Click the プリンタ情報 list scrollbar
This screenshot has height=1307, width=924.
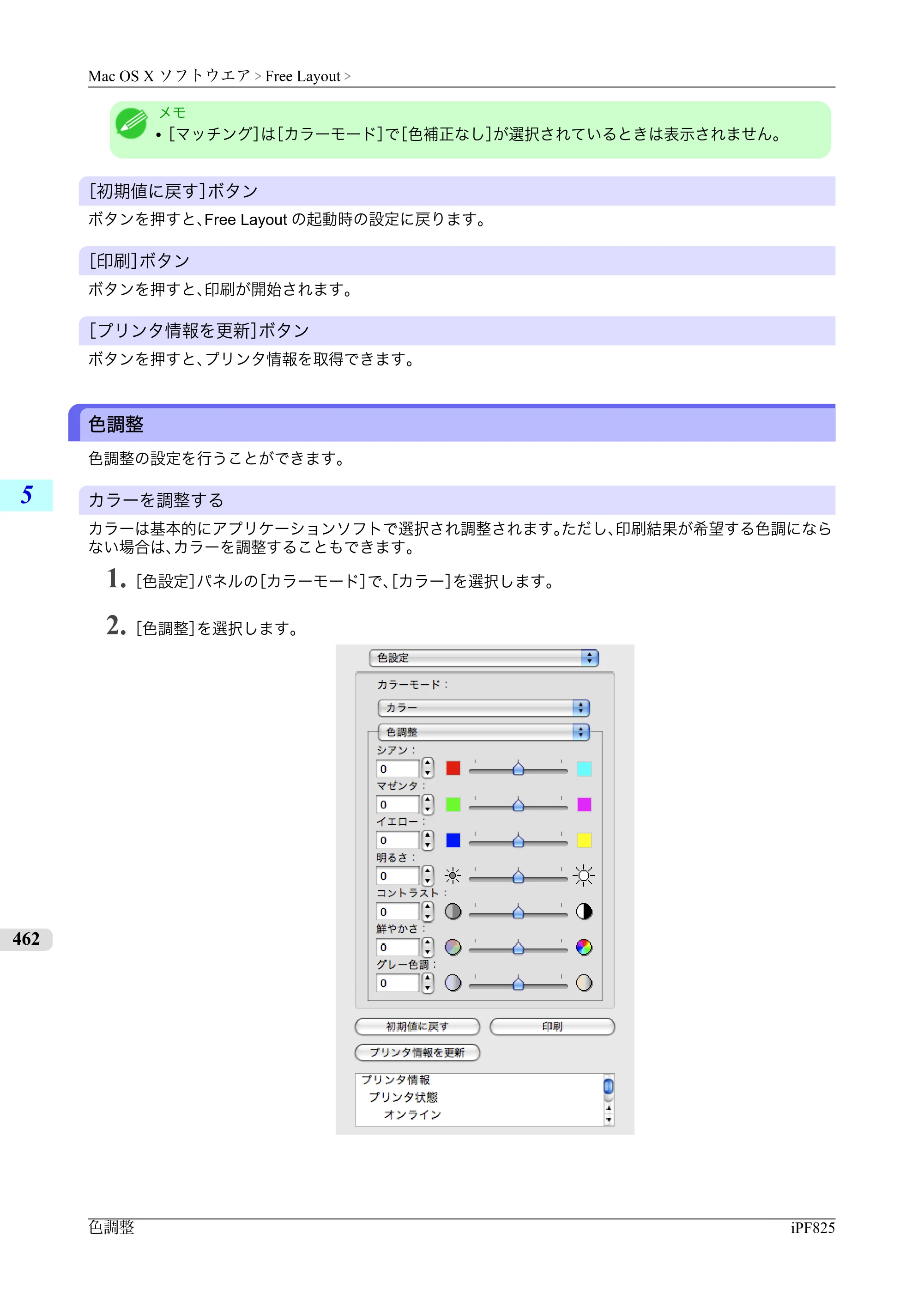[x=609, y=1100]
